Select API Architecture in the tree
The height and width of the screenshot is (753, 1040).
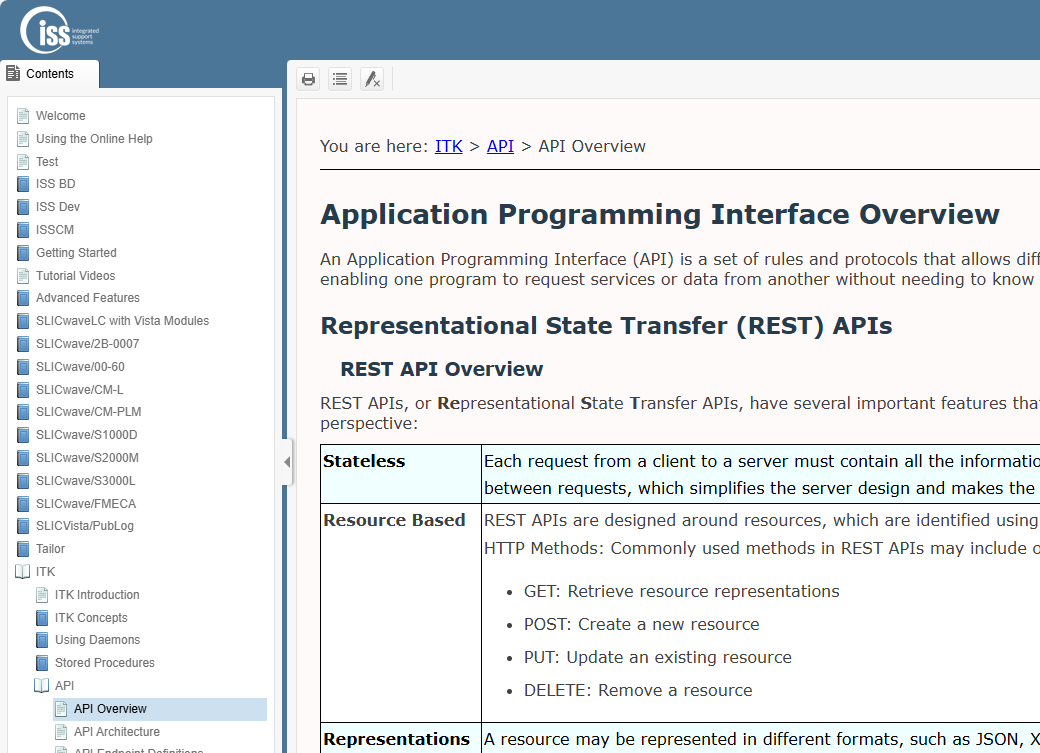point(116,731)
